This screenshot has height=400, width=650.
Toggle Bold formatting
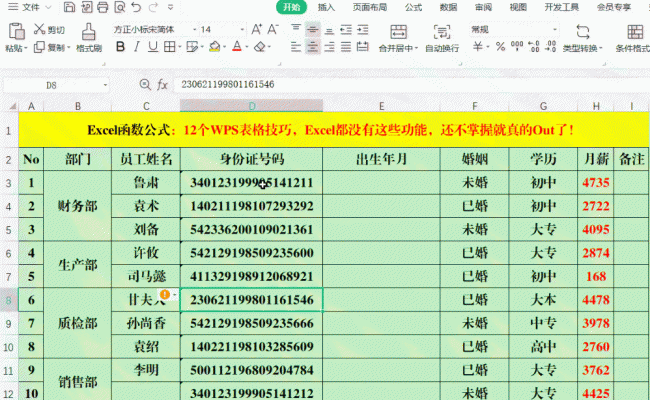point(120,47)
